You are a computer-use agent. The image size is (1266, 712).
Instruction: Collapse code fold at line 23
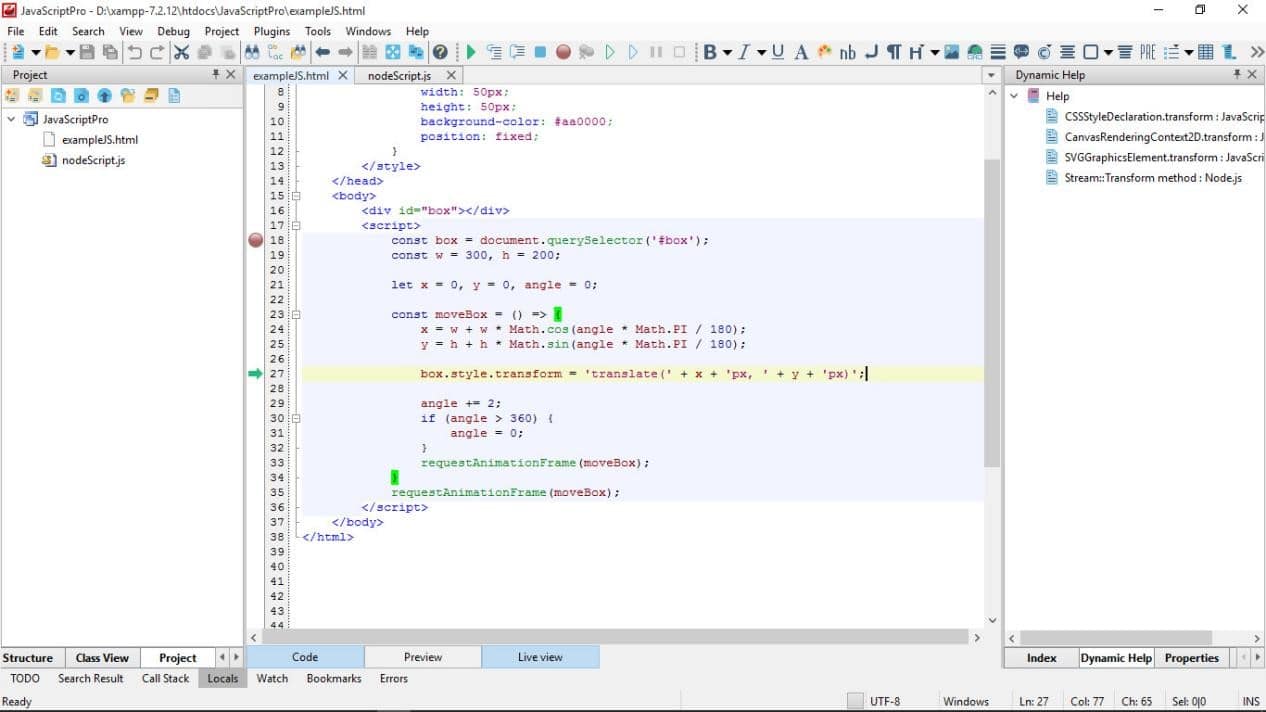coord(295,314)
